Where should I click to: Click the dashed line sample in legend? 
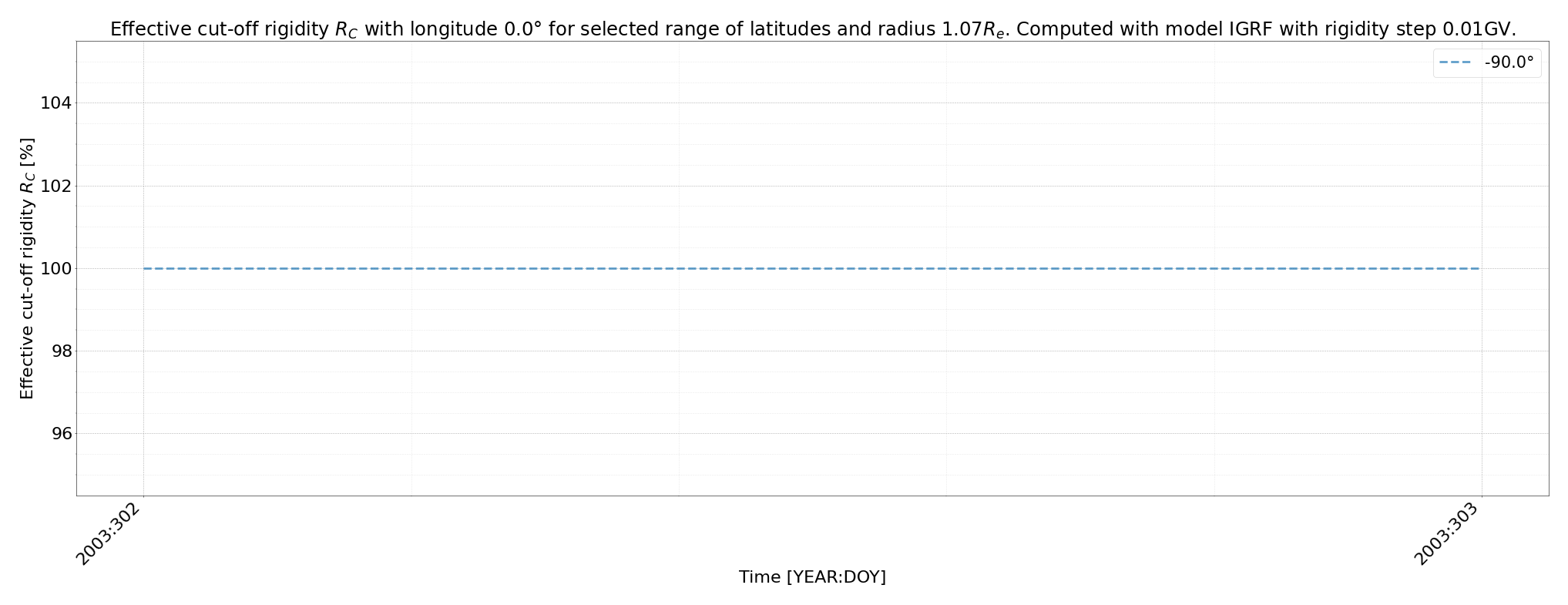[x=1456, y=63]
